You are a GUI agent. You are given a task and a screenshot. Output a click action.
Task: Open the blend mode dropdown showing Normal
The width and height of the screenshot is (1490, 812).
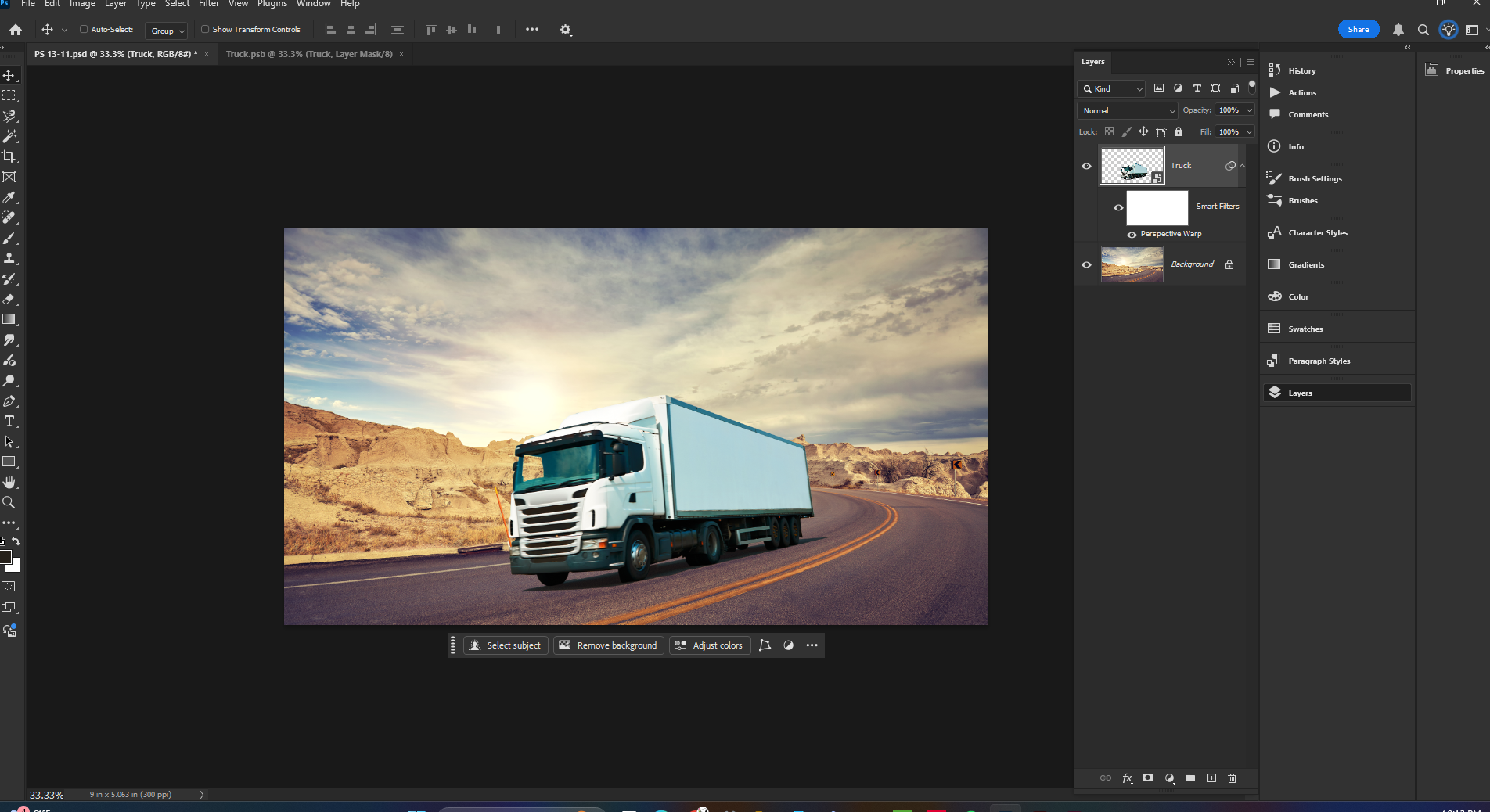1126,110
